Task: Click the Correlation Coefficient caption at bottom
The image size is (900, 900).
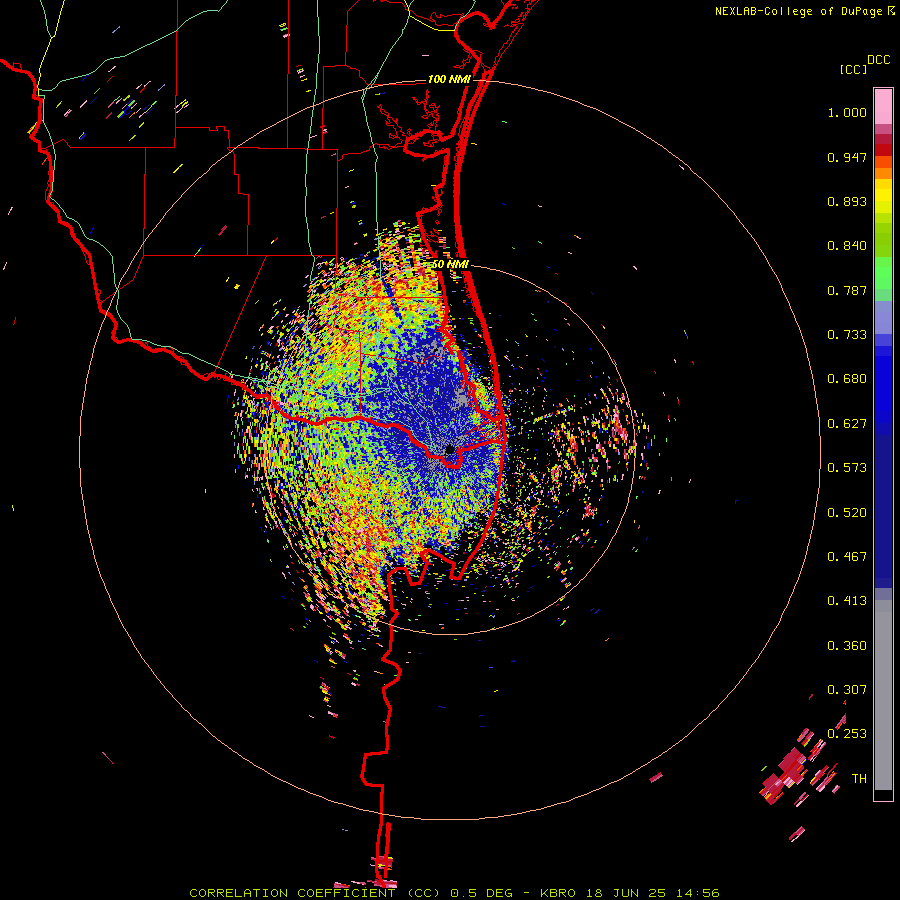Action: point(454,893)
